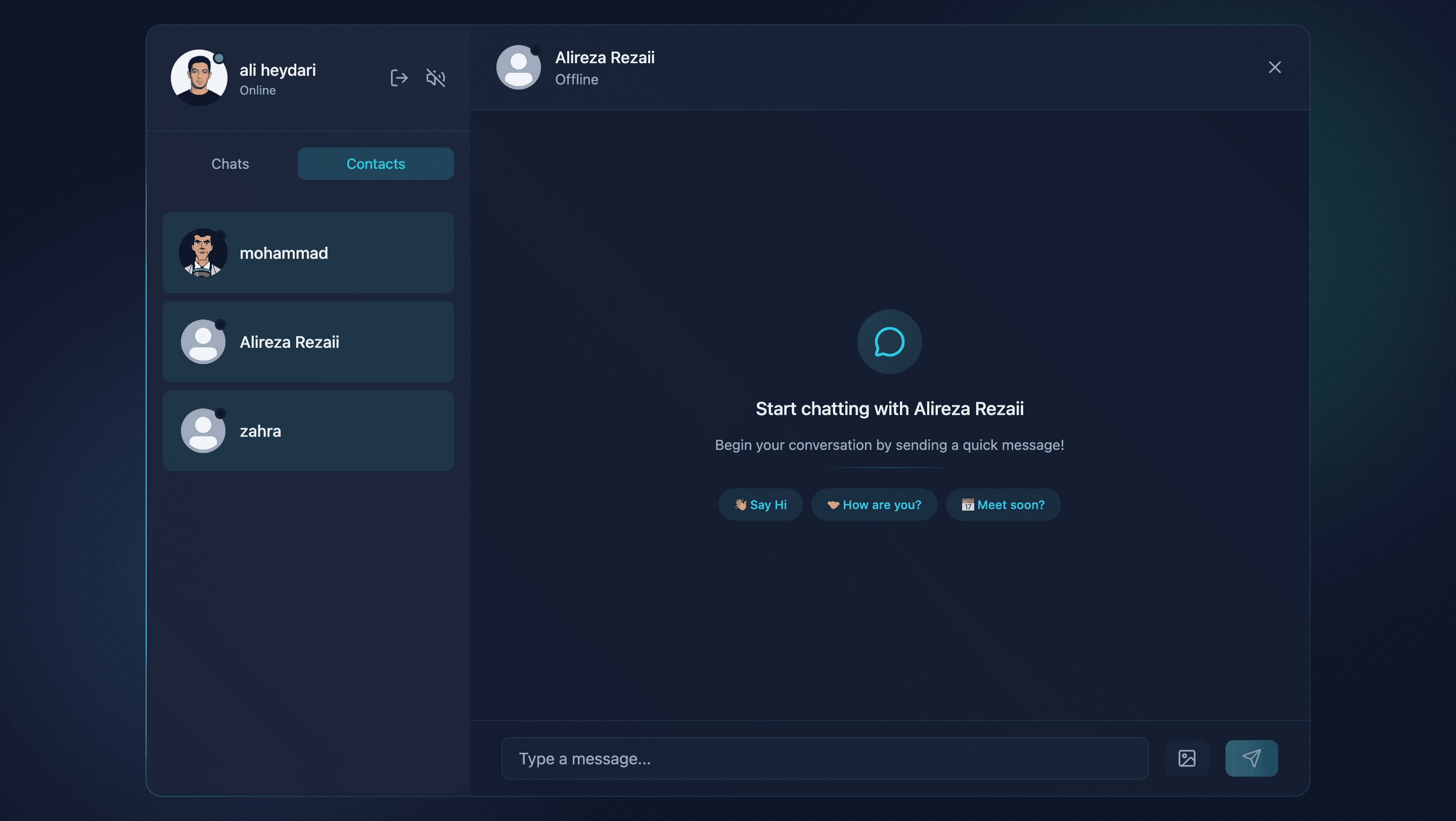Image resolution: width=1456 pixels, height=821 pixels.
Task: Open the Alireza Rezaii contact in the list
Action: pos(308,342)
